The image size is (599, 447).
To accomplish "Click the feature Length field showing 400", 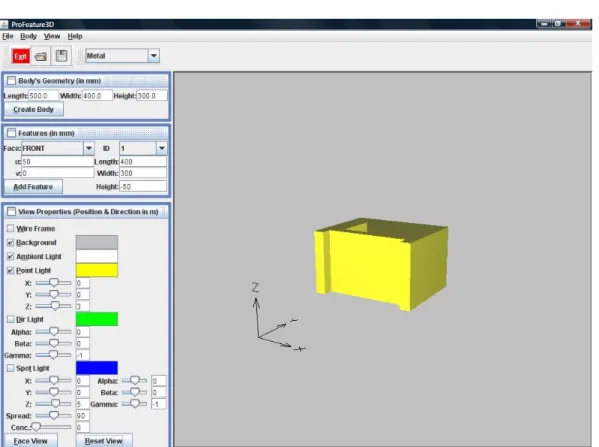I will (143, 162).
